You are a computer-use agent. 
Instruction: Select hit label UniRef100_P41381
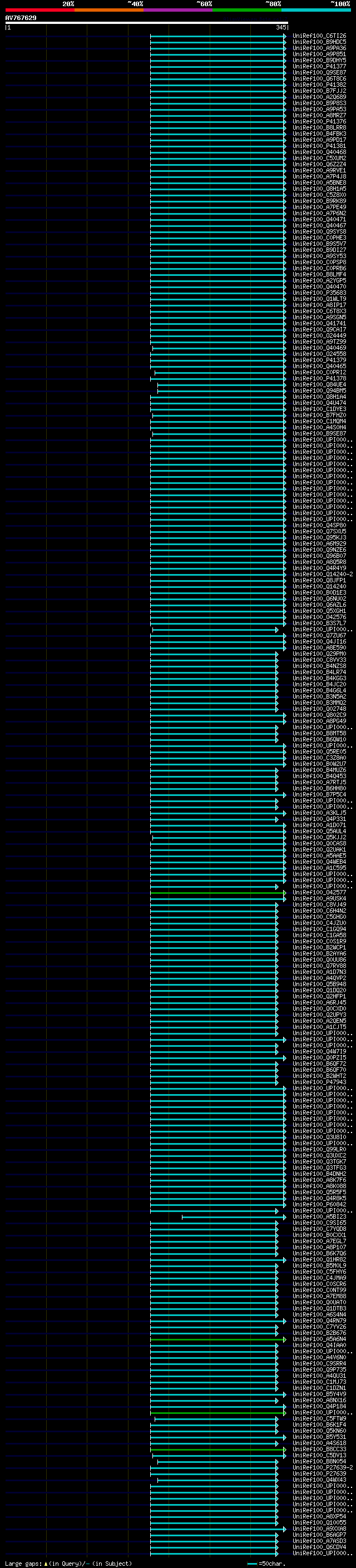click(319, 147)
